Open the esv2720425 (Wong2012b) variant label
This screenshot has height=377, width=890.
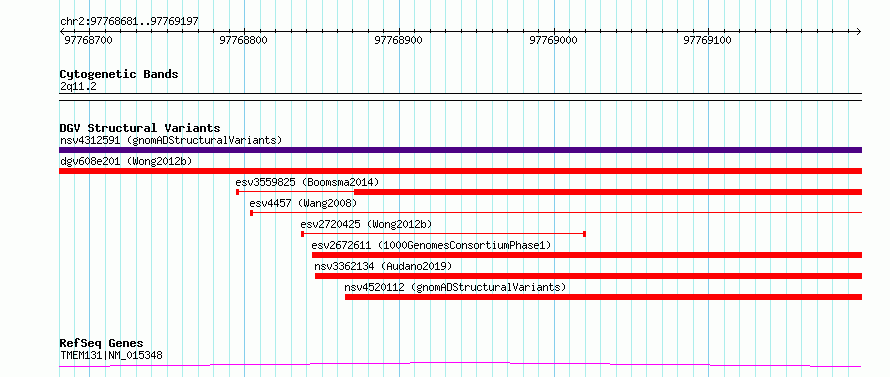(366, 224)
